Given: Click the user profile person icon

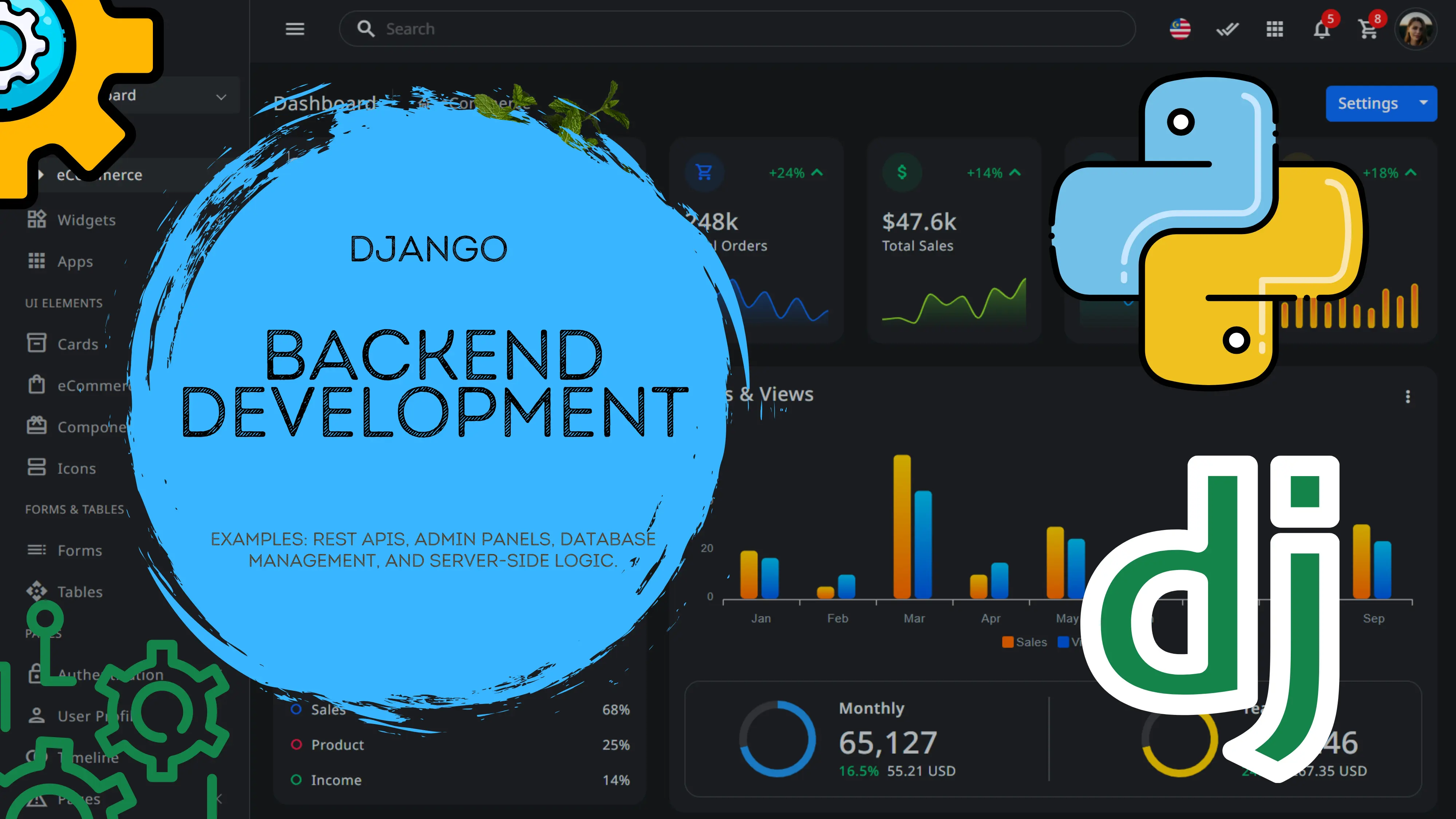Looking at the screenshot, I should [37, 716].
